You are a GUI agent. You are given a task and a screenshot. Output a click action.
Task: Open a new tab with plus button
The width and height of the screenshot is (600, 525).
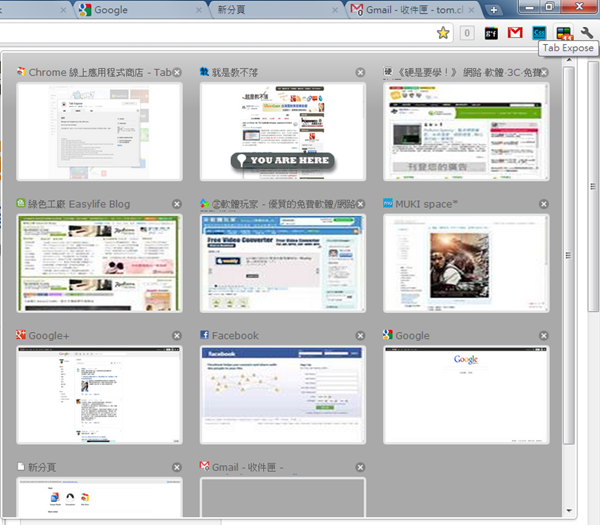pos(494,10)
